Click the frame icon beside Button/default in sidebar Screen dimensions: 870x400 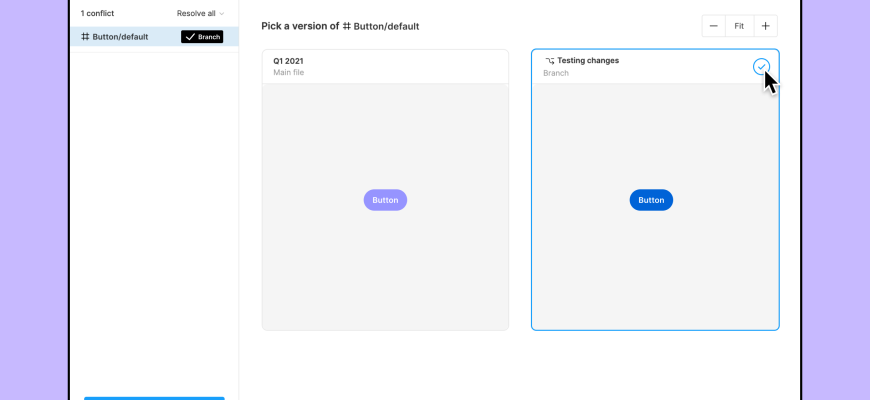(85, 37)
